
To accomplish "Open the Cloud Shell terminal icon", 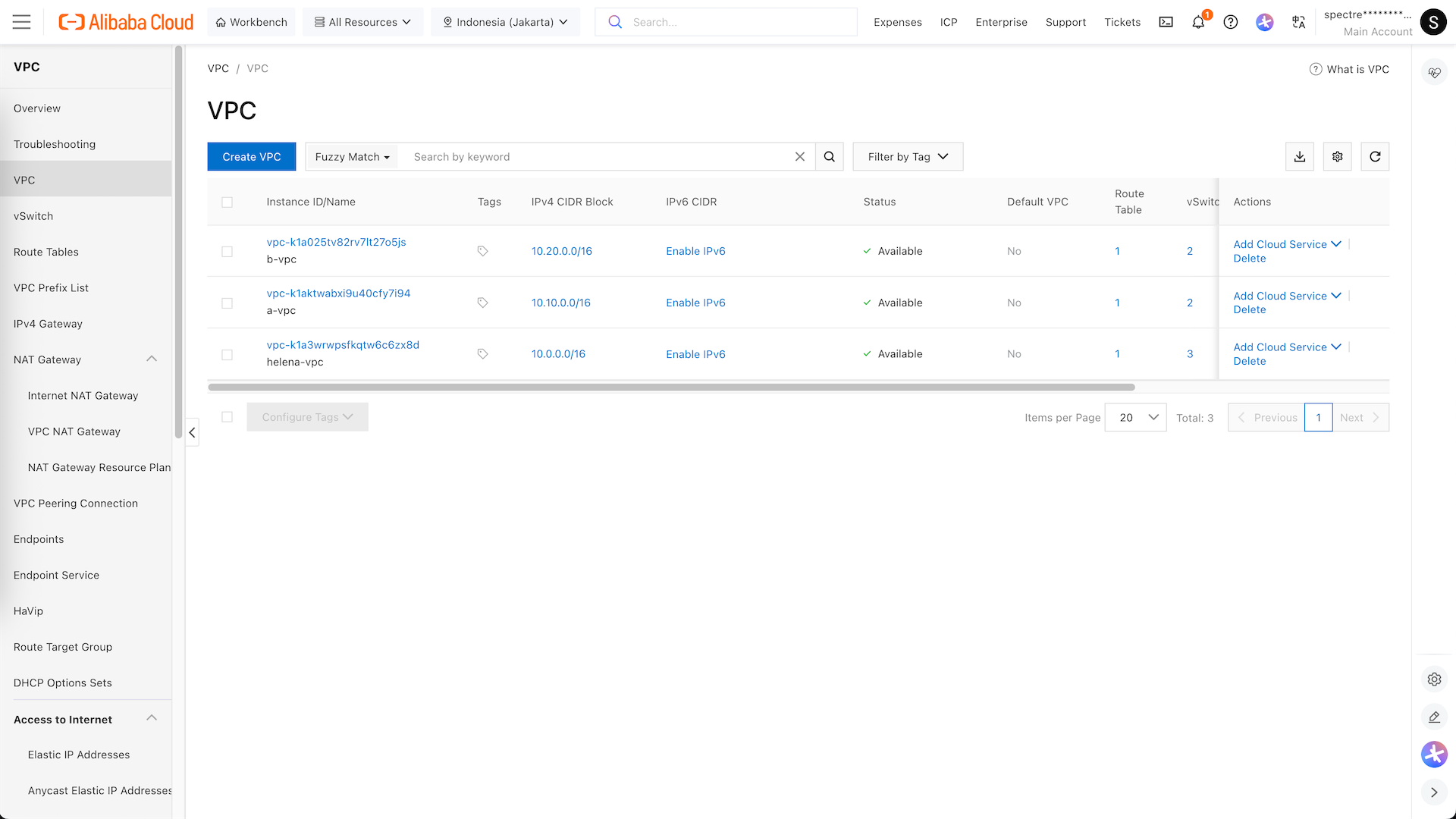I will point(1166,22).
